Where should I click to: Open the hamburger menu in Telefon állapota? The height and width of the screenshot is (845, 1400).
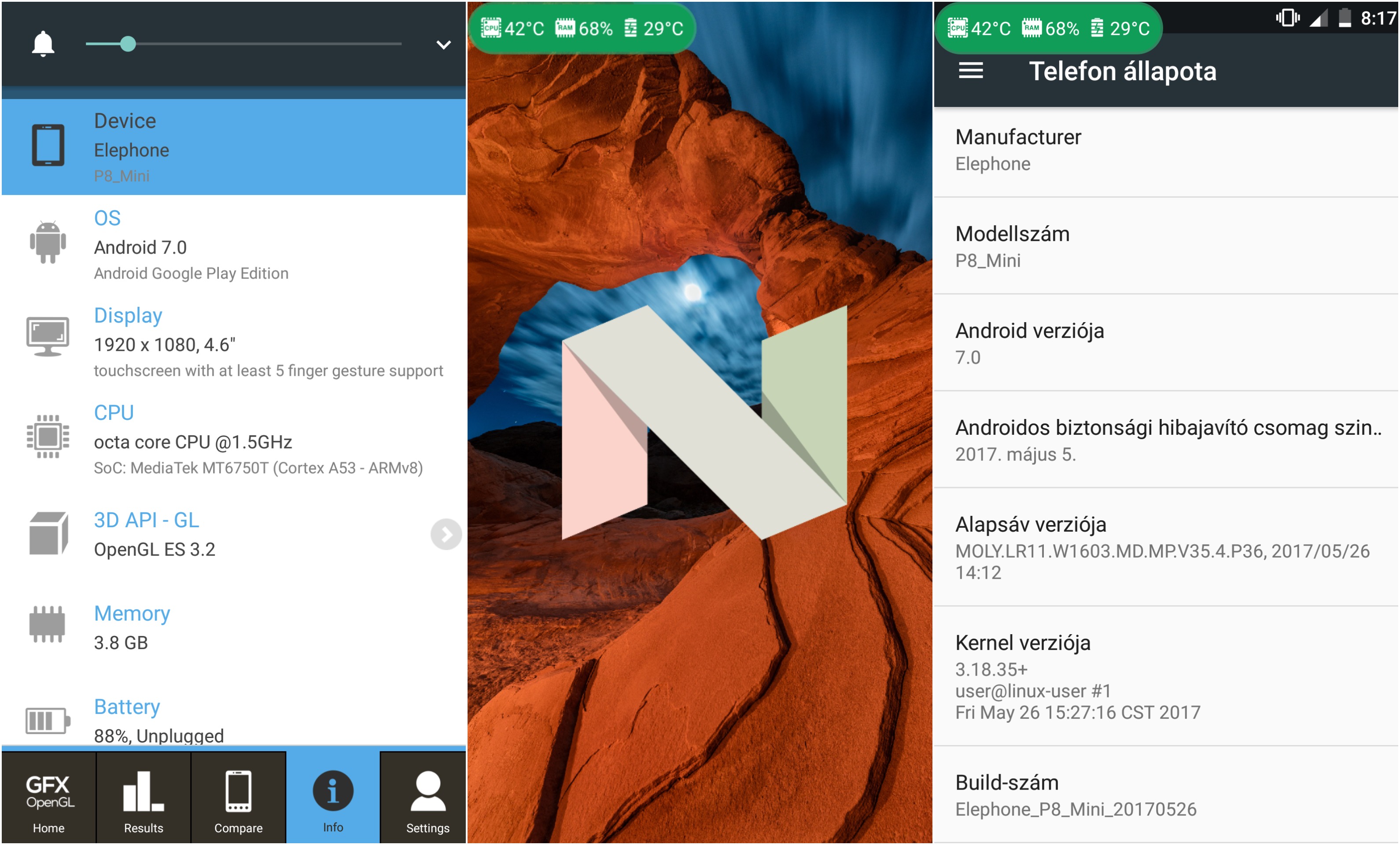click(x=971, y=71)
